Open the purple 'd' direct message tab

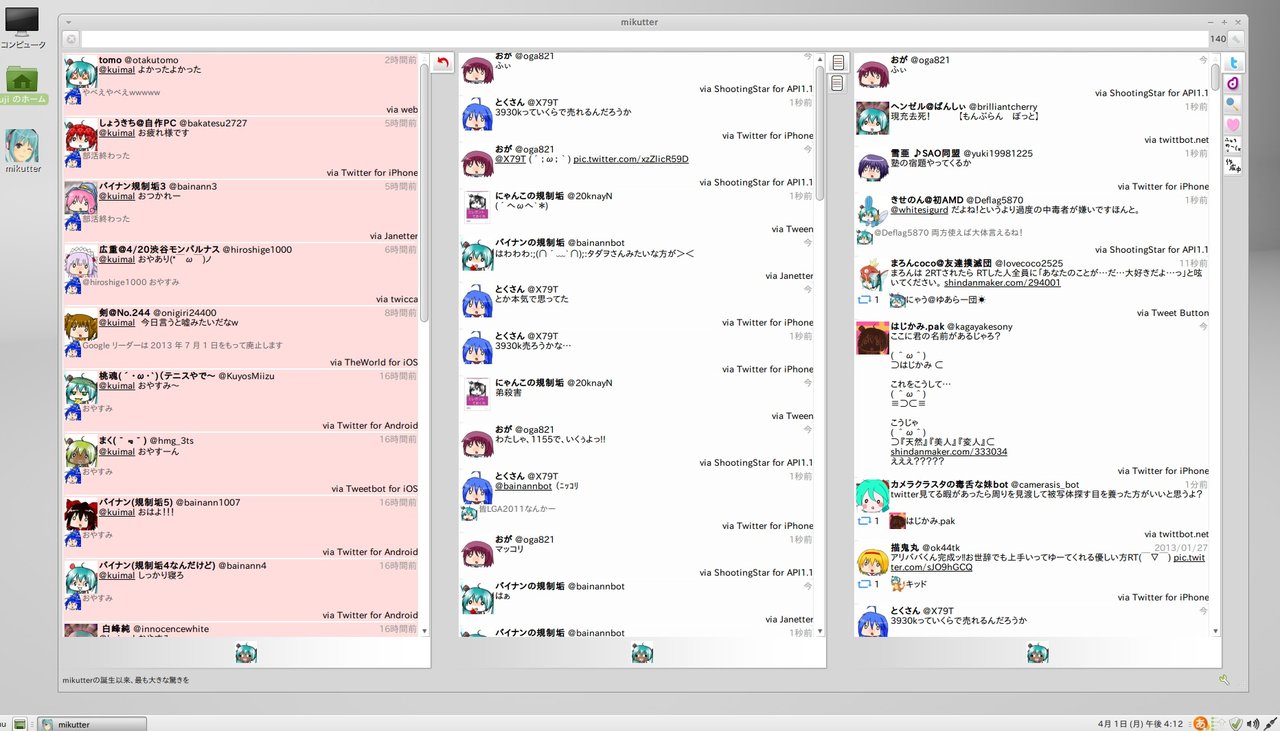coord(1234,83)
